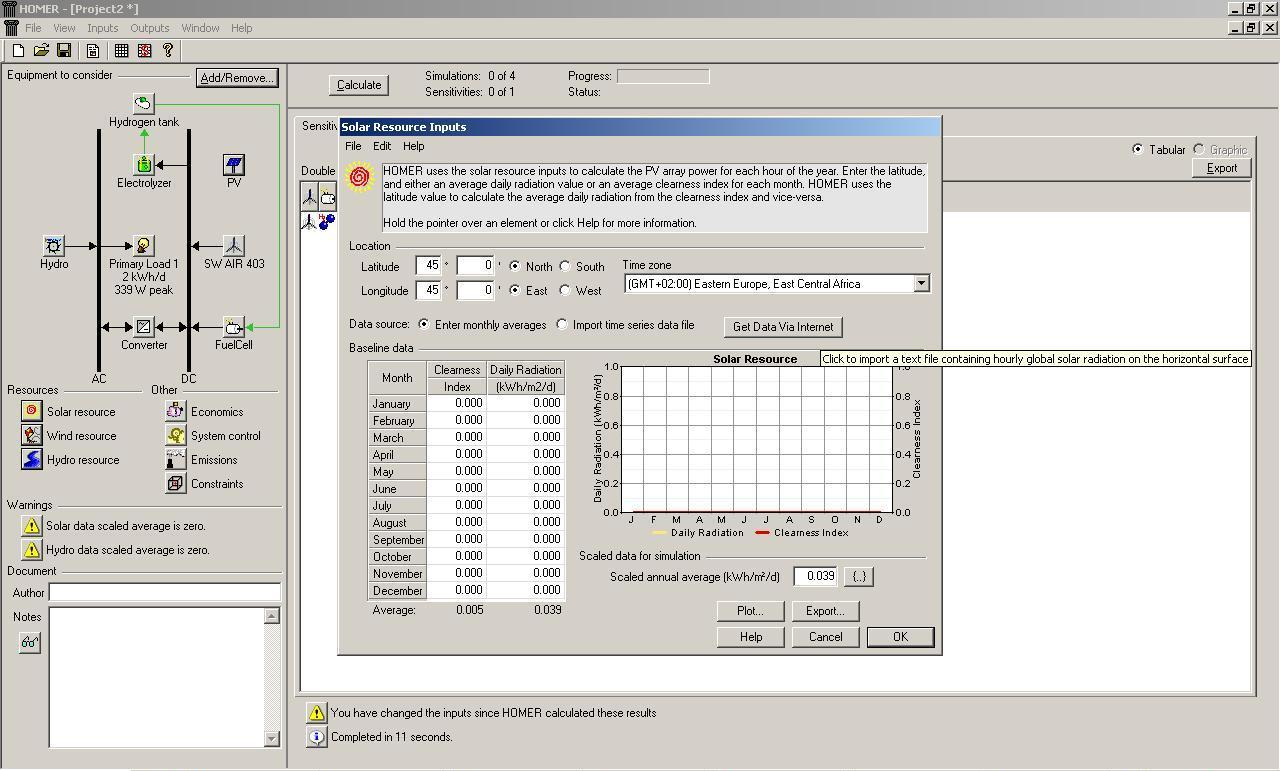This screenshot has height=771, width=1280.
Task: Open the main Window menu
Action: pyautogui.click(x=200, y=28)
